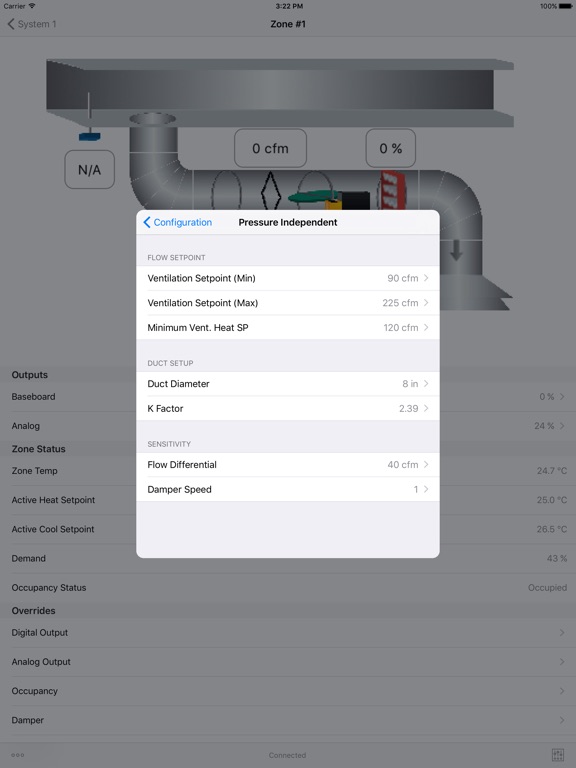This screenshot has height=768, width=576.
Task: Tap the N/A sensor reading box
Action: 90,169
